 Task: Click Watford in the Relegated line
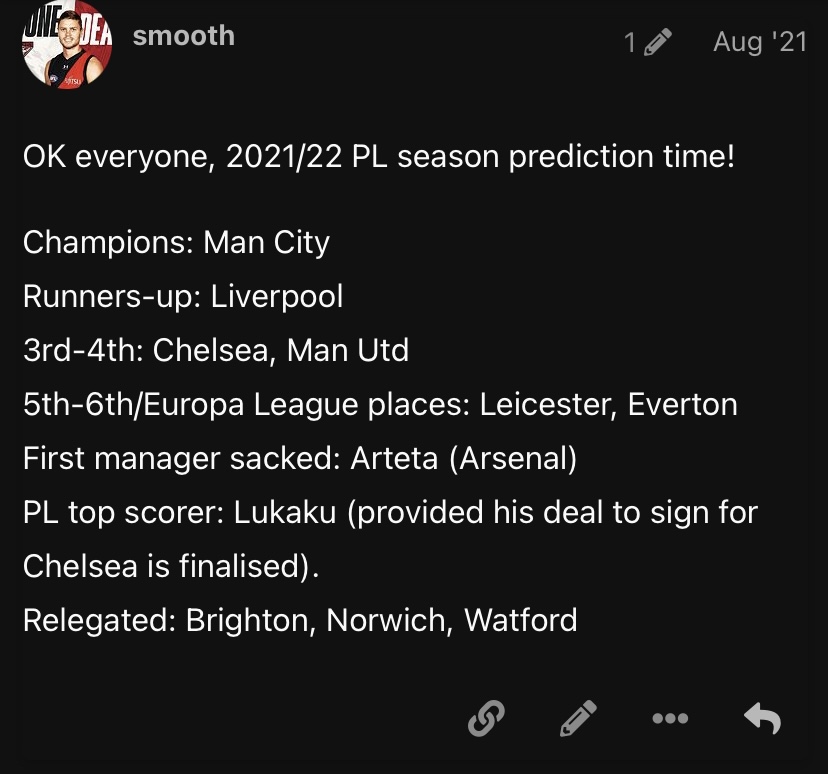pos(521,620)
